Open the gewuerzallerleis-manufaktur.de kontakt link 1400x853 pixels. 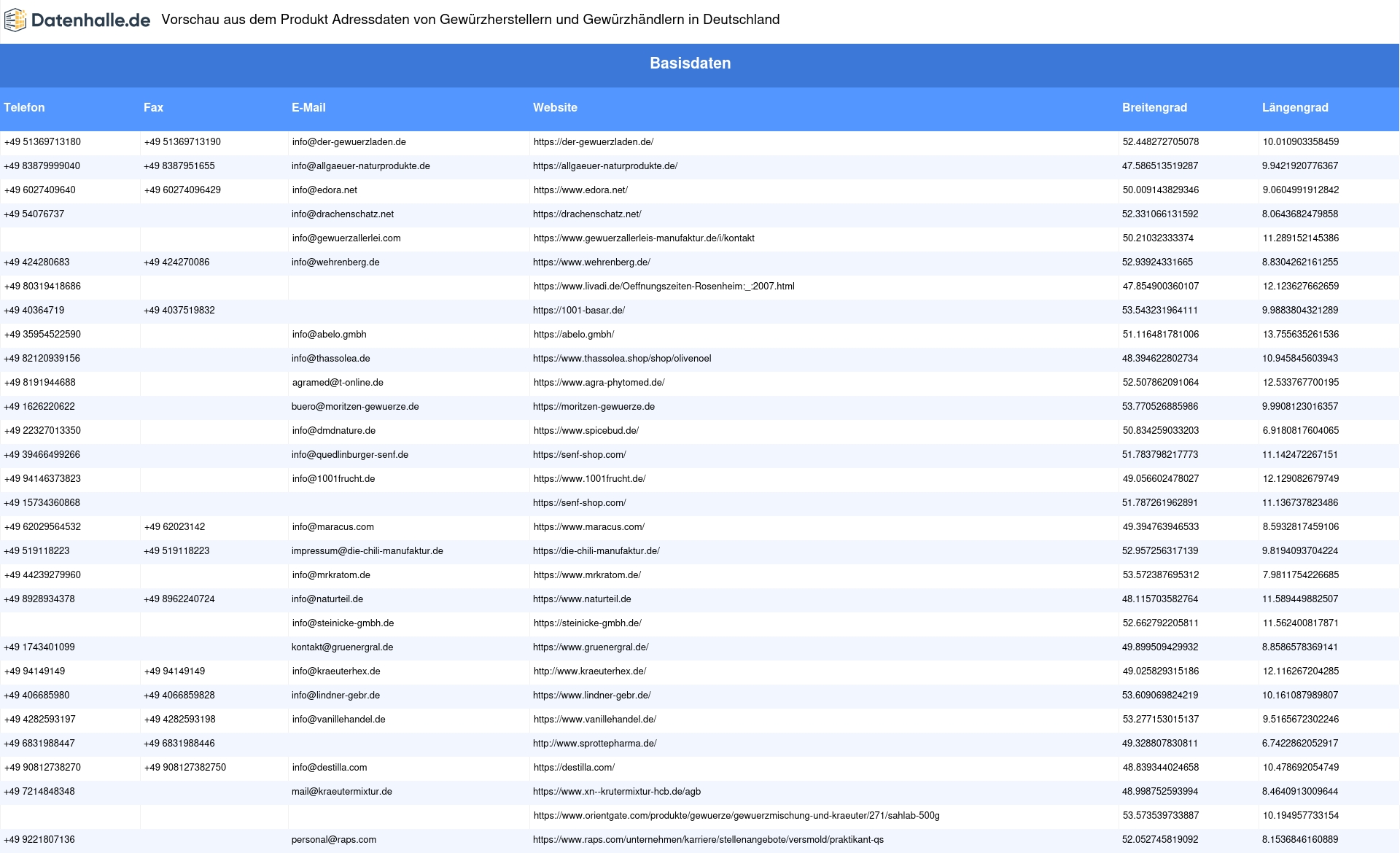pyautogui.click(x=644, y=238)
